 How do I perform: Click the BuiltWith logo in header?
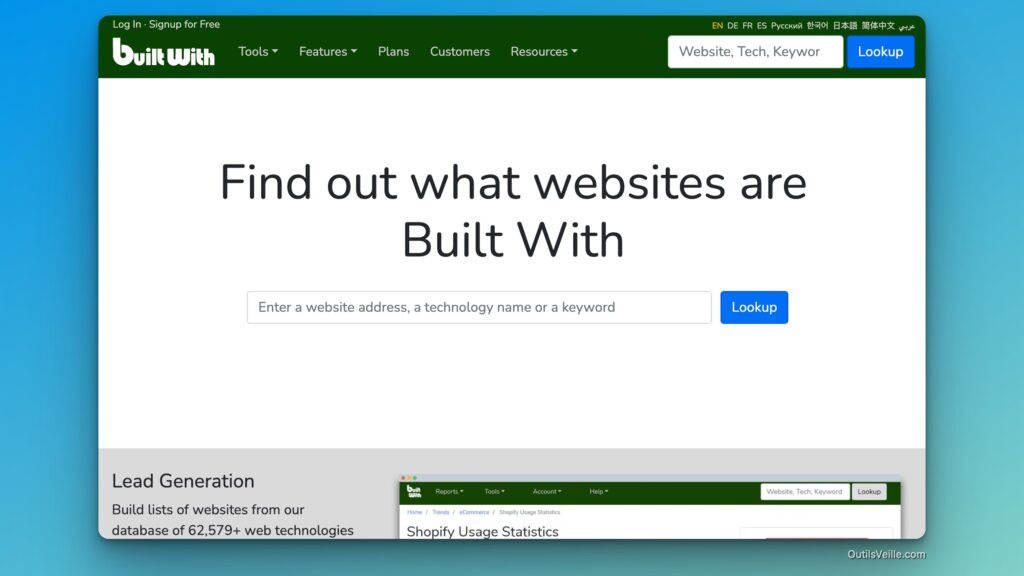(x=163, y=52)
